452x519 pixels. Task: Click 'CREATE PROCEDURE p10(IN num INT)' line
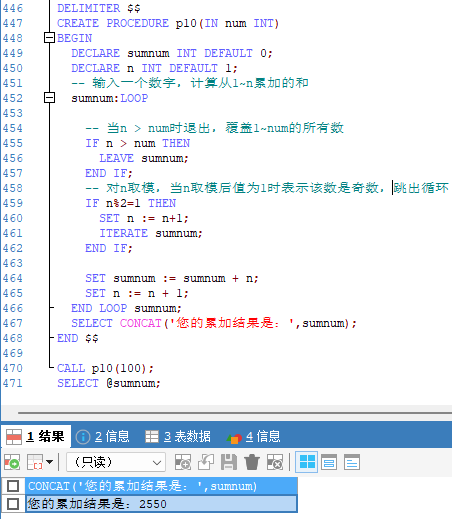coord(168,23)
